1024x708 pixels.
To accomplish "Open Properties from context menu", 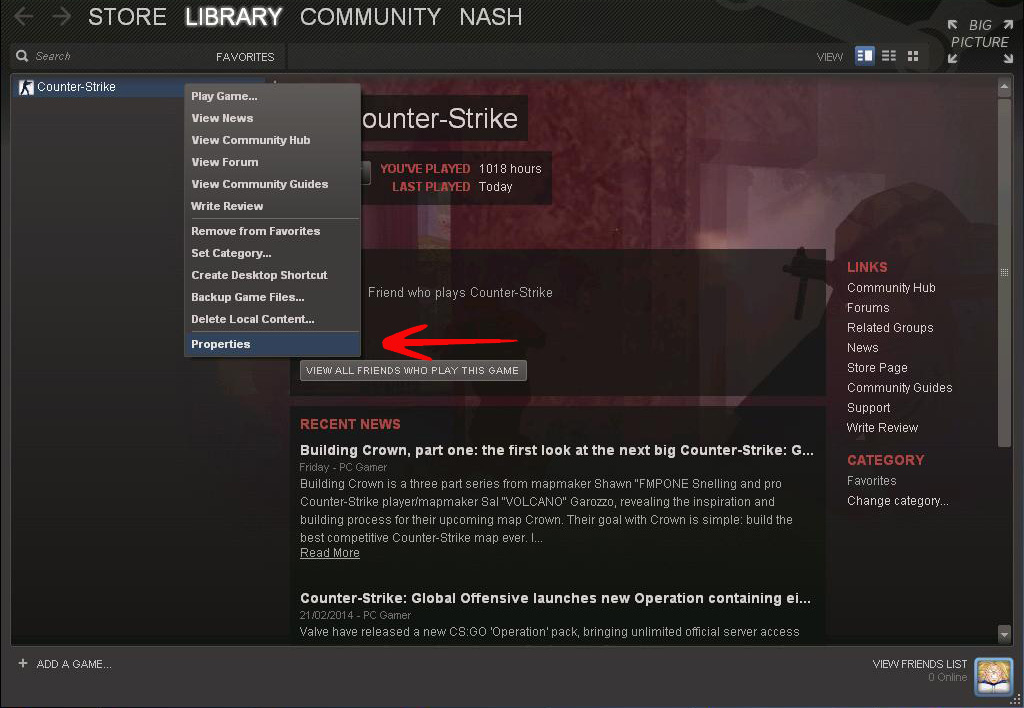I will [272, 344].
